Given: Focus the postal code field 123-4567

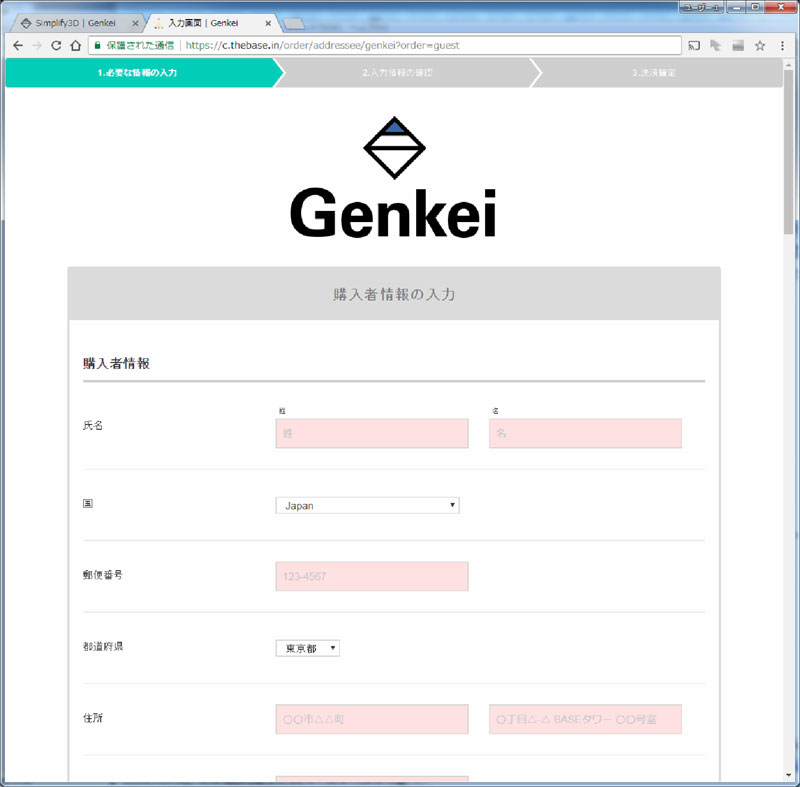Looking at the screenshot, I should point(371,576).
